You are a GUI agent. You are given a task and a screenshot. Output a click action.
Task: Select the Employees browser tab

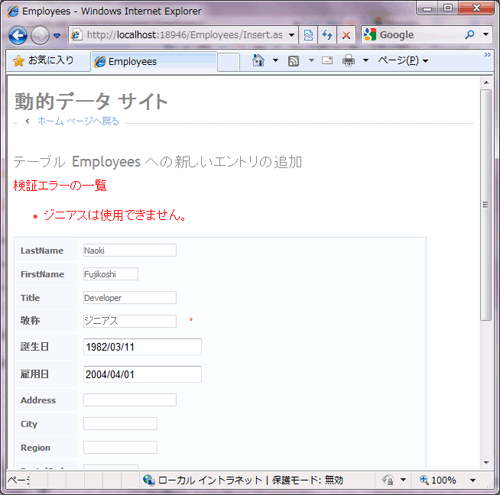coord(154,61)
